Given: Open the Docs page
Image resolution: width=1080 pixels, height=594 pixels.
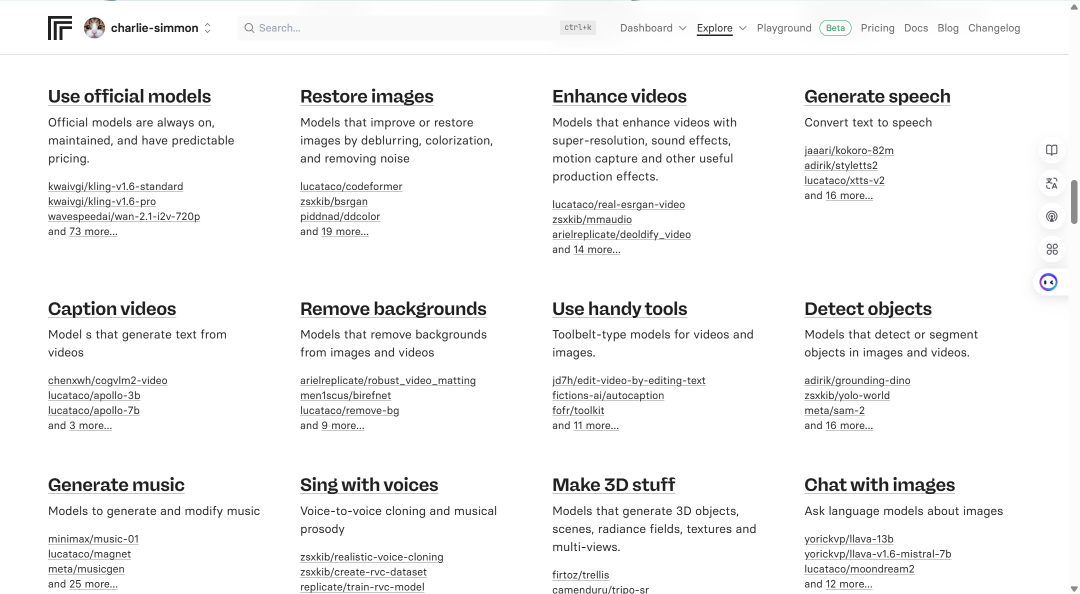Looking at the screenshot, I should (915, 28).
